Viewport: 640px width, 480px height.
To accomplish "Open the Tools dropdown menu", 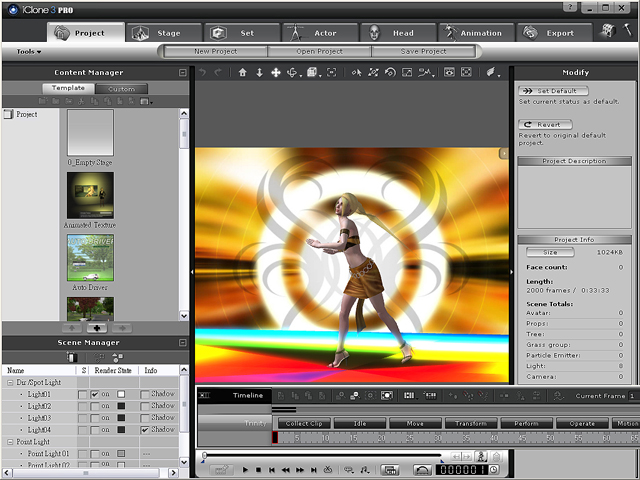I will coord(29,51).
